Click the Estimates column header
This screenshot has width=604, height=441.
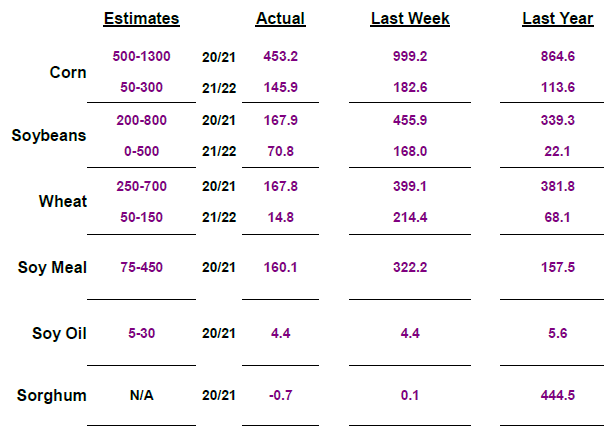click(x=141, y=18)
